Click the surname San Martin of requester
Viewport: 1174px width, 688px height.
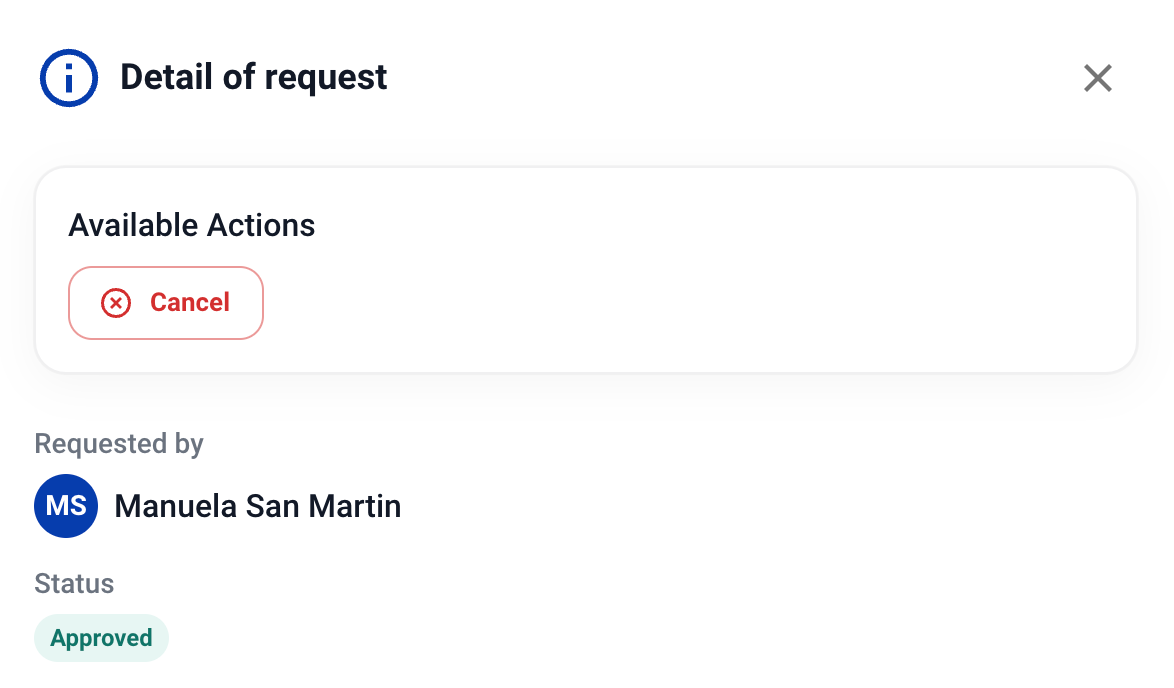(x=323, y=506)
